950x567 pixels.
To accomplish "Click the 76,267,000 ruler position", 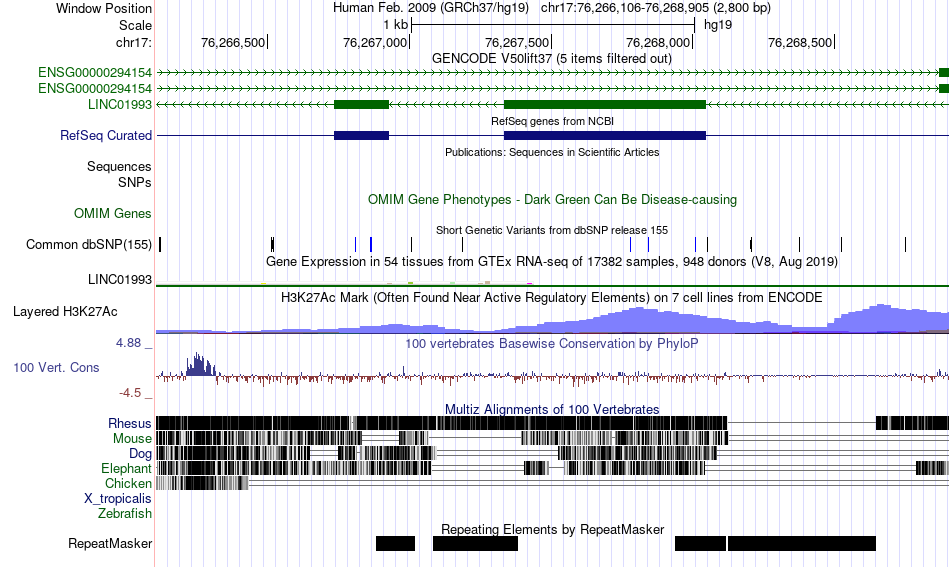I will click(x=375, y=42).
